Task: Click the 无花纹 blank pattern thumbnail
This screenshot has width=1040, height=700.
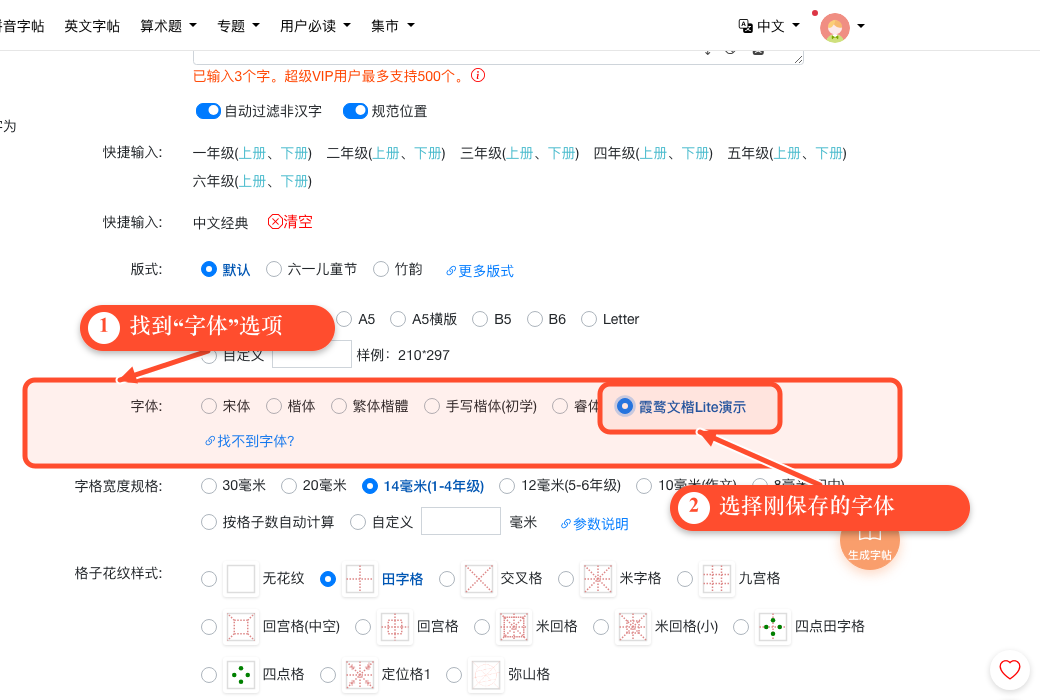Action: pos(241,579)
